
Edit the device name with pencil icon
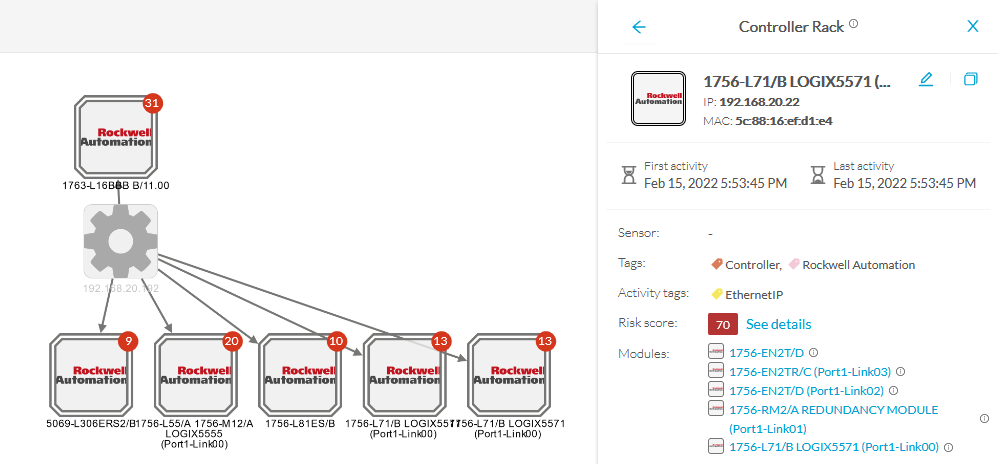(926, 80)
